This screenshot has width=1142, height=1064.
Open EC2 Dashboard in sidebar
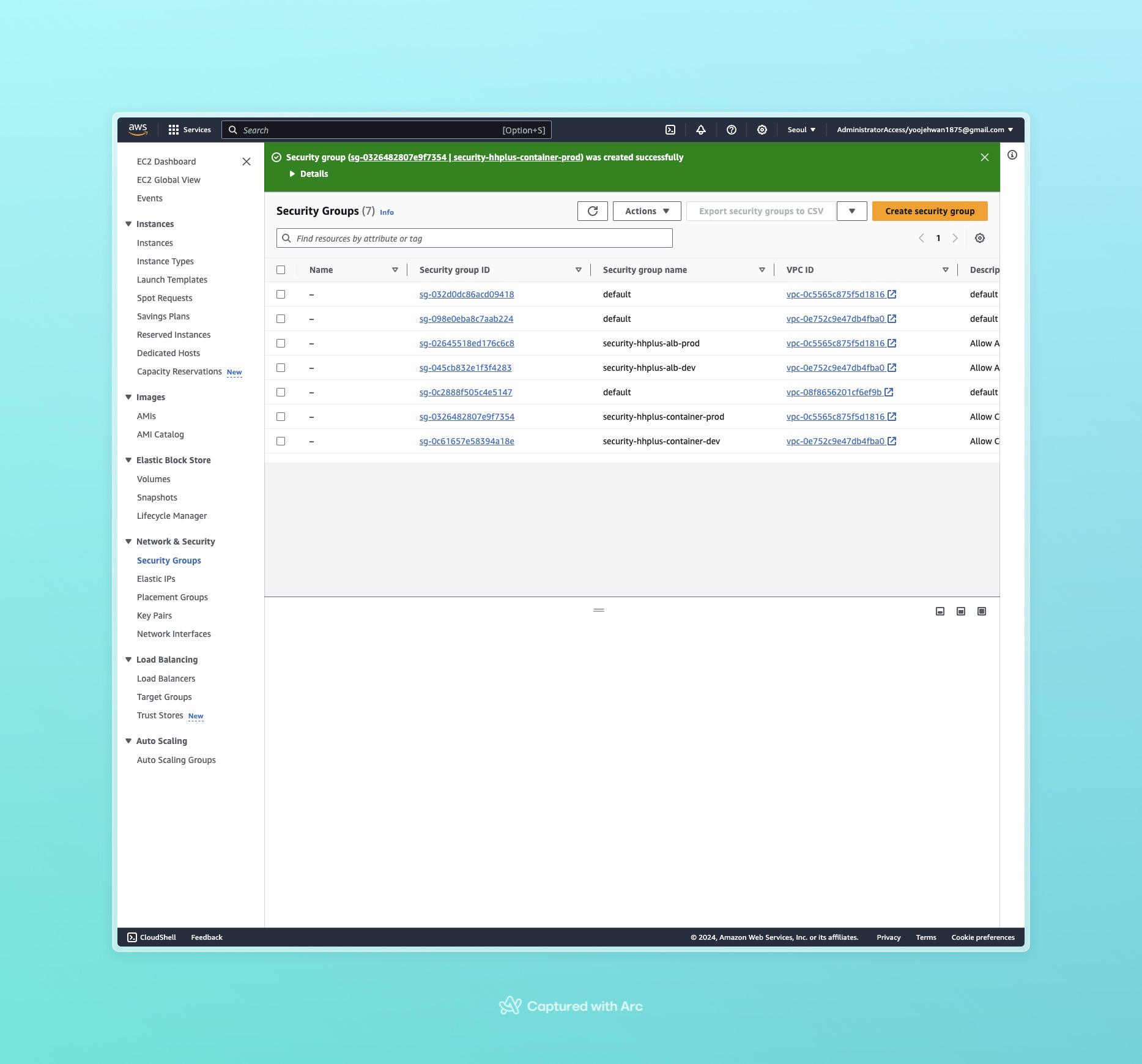click(x=166, y=162)
